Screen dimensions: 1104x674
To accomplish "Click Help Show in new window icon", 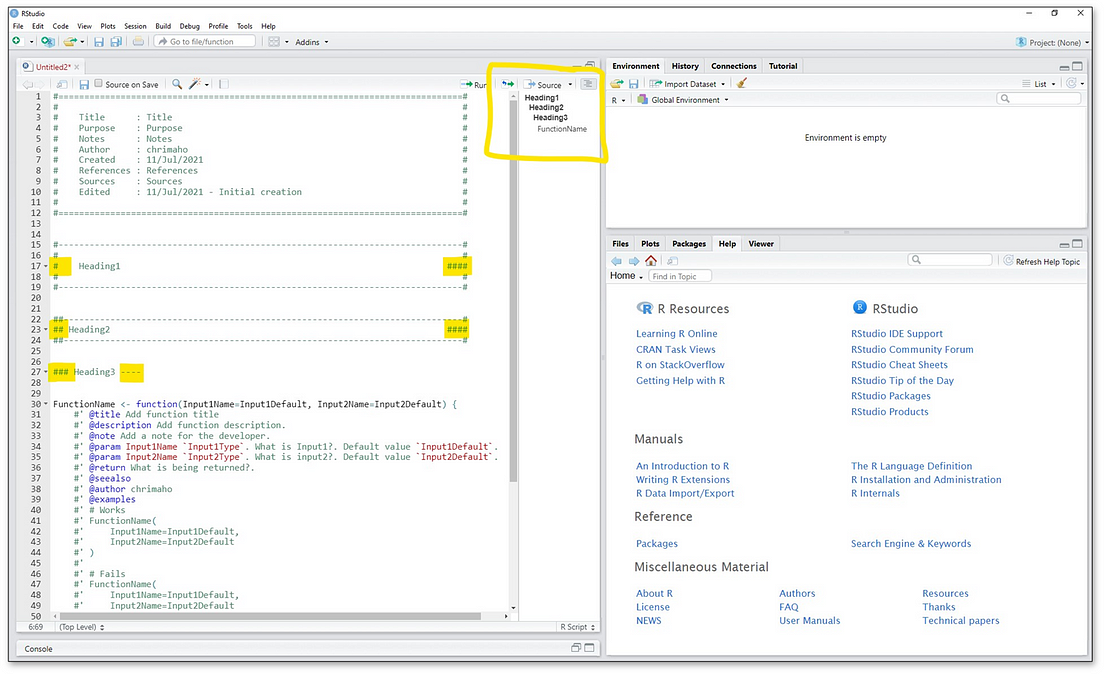I will click(672, 261).
